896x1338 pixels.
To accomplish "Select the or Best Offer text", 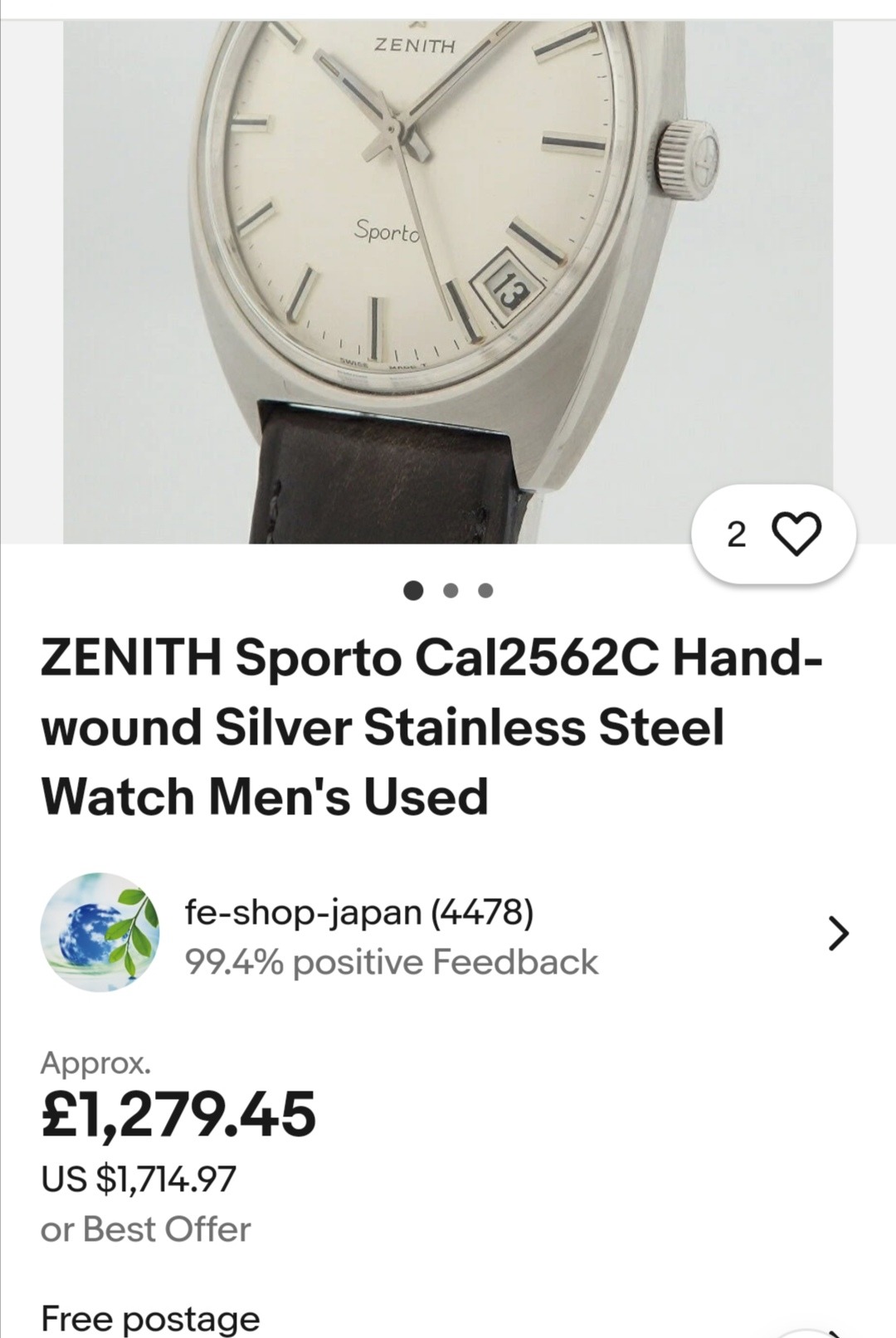I will coord(145,1229).
